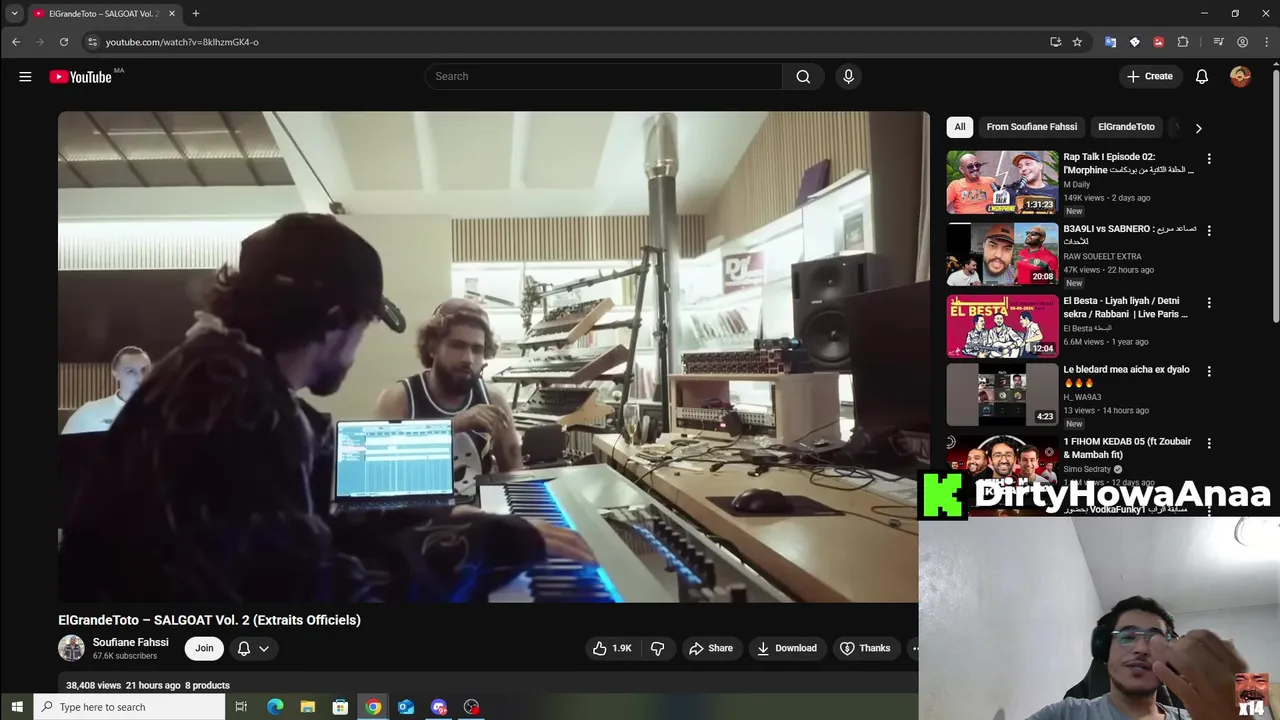Open options for Rap Talk Episode 02
Viewport: 1280px width, 720px height.
(1209, 159)
